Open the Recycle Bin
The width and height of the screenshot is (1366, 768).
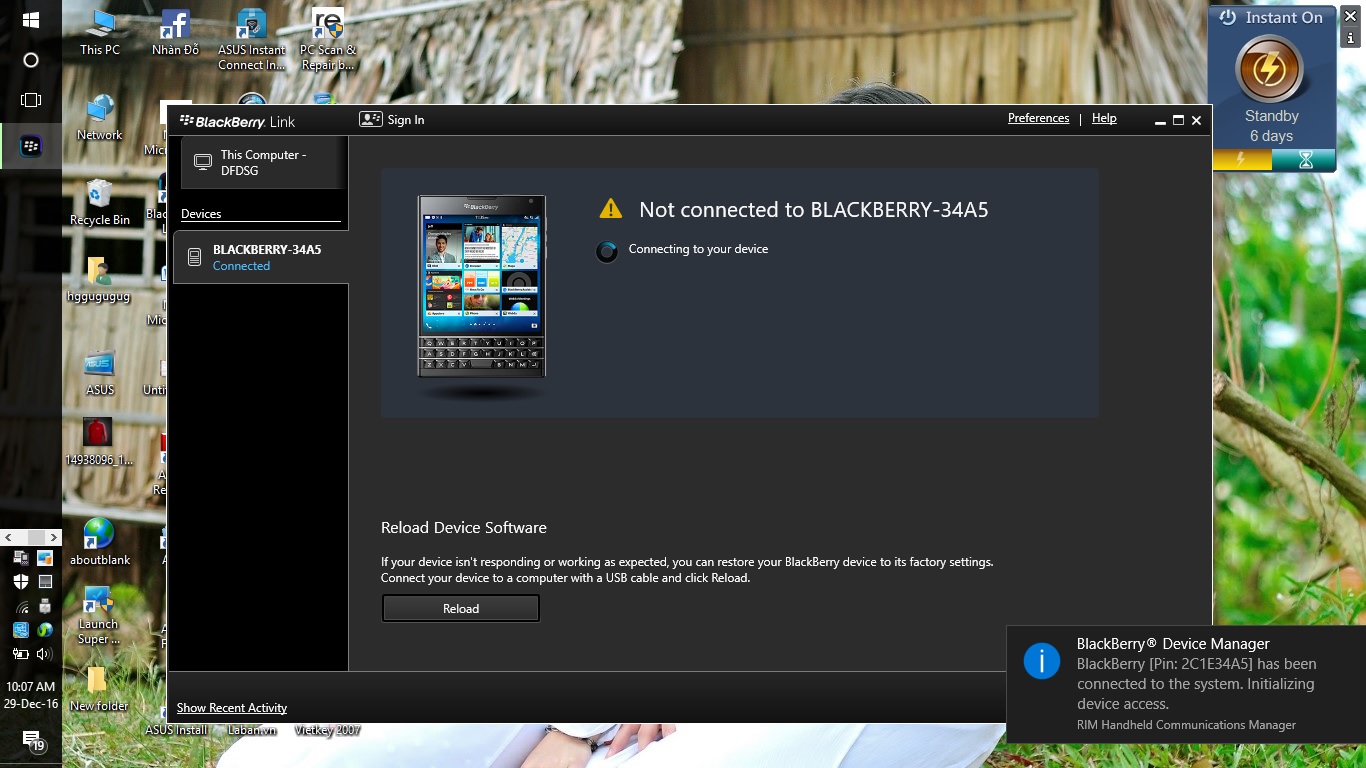click(x=99, y=203)
